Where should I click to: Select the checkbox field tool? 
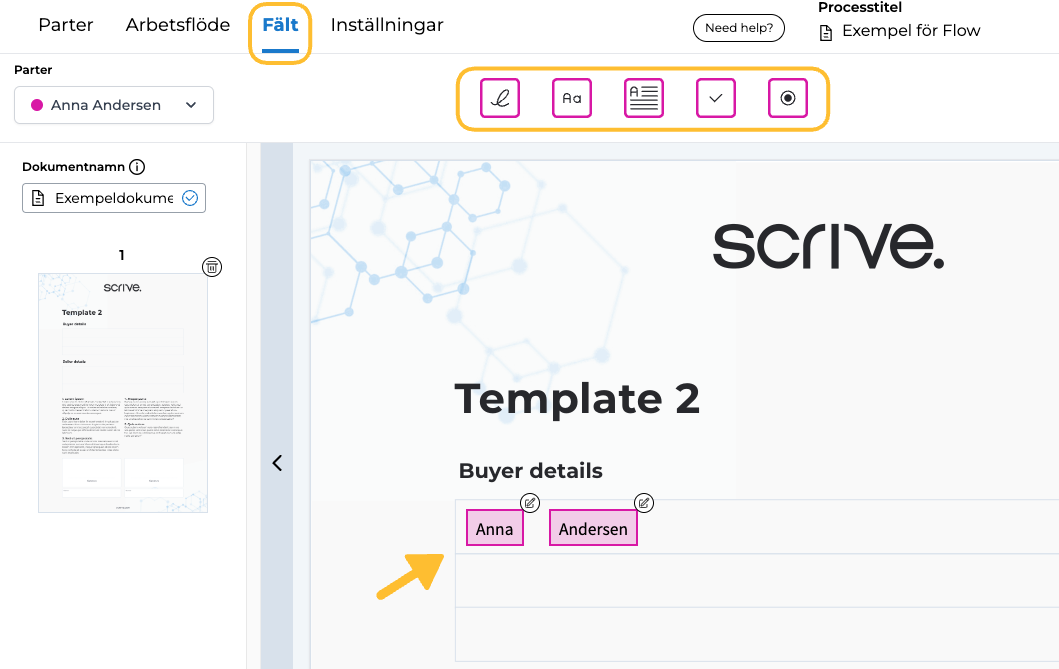tap(716, 98)
